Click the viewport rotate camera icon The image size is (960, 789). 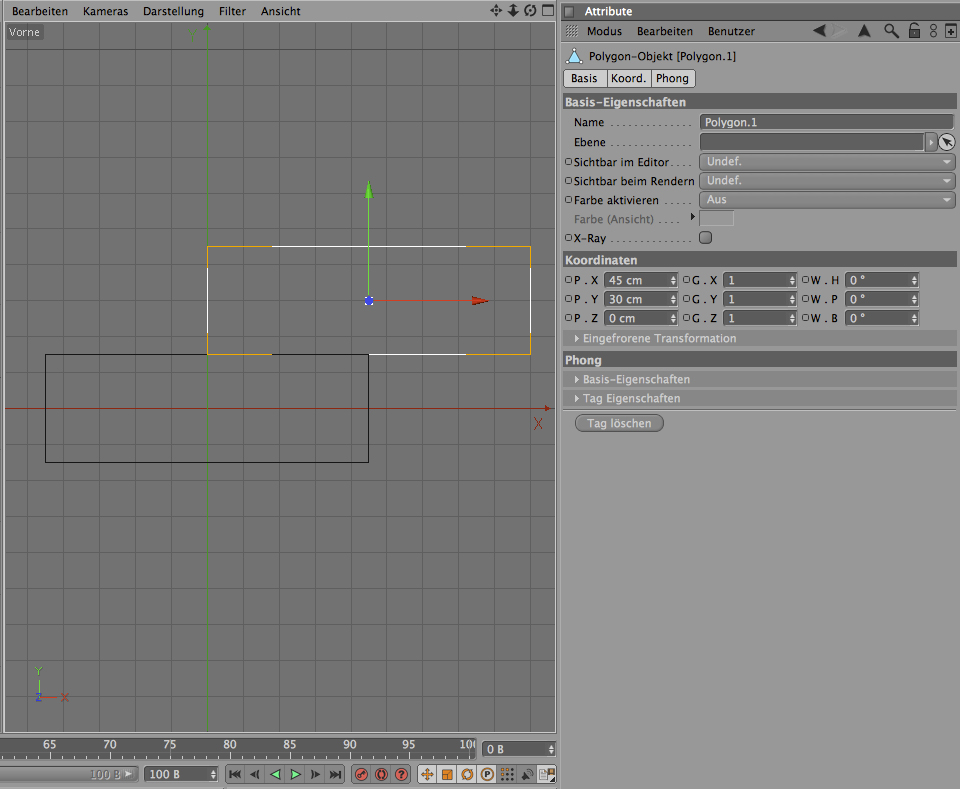pos(529,11)
